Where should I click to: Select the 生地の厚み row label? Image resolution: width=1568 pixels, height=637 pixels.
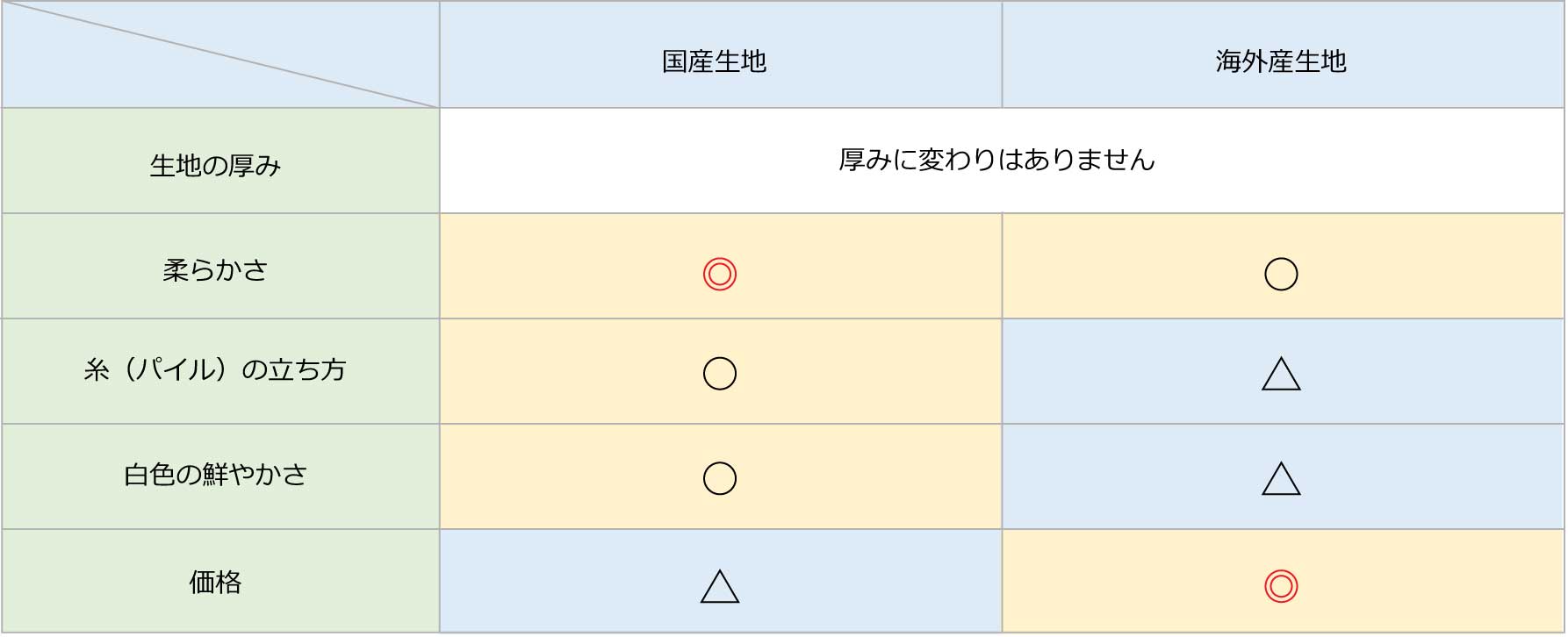pos(215,166)
